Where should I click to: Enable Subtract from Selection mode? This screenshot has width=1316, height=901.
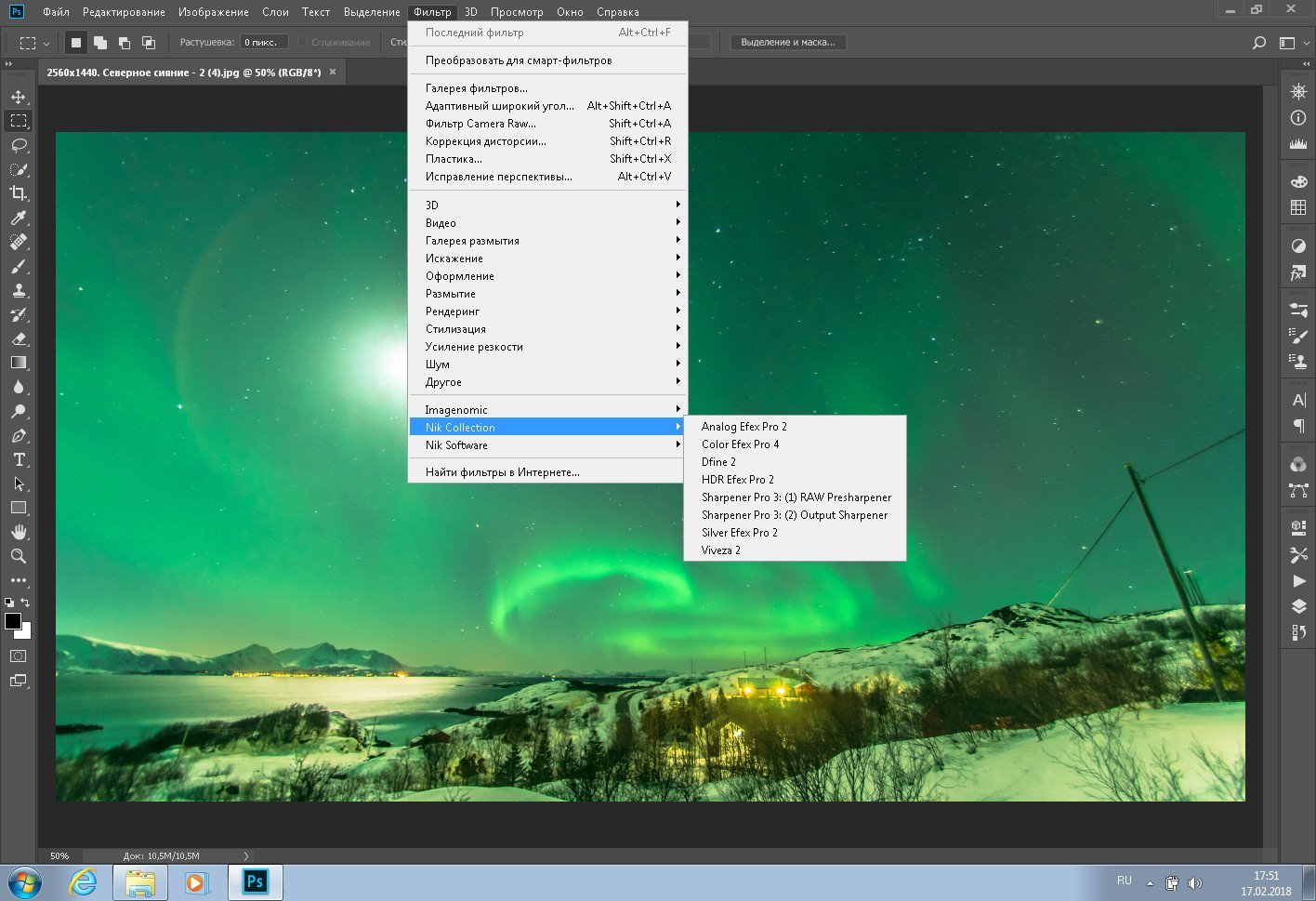point(125,42)
